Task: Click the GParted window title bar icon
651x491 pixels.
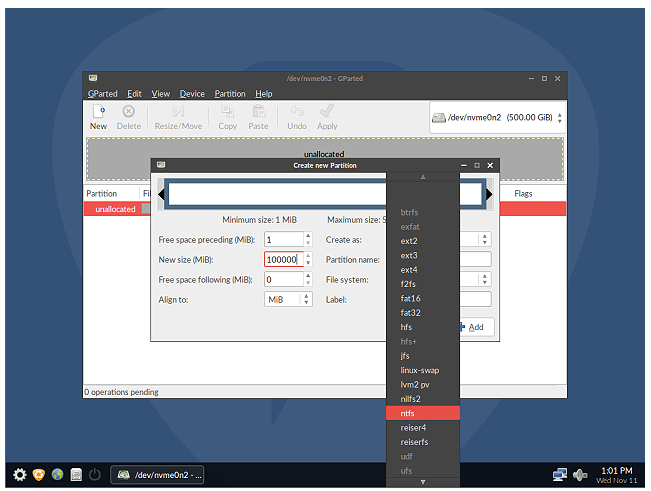Action: pyautogui.click(x=93, y=78)
